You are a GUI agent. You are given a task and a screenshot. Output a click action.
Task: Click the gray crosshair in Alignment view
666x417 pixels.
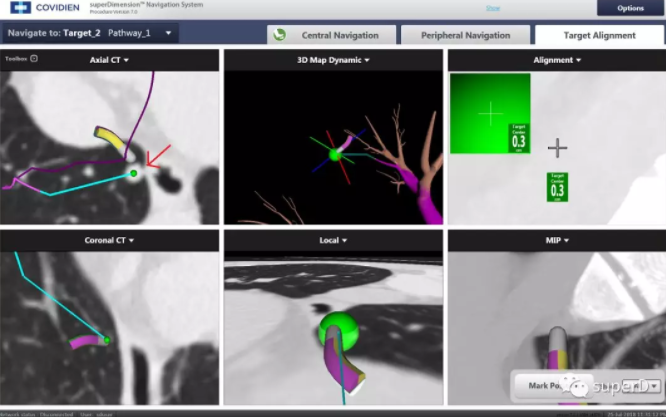[x=557, y=148]
